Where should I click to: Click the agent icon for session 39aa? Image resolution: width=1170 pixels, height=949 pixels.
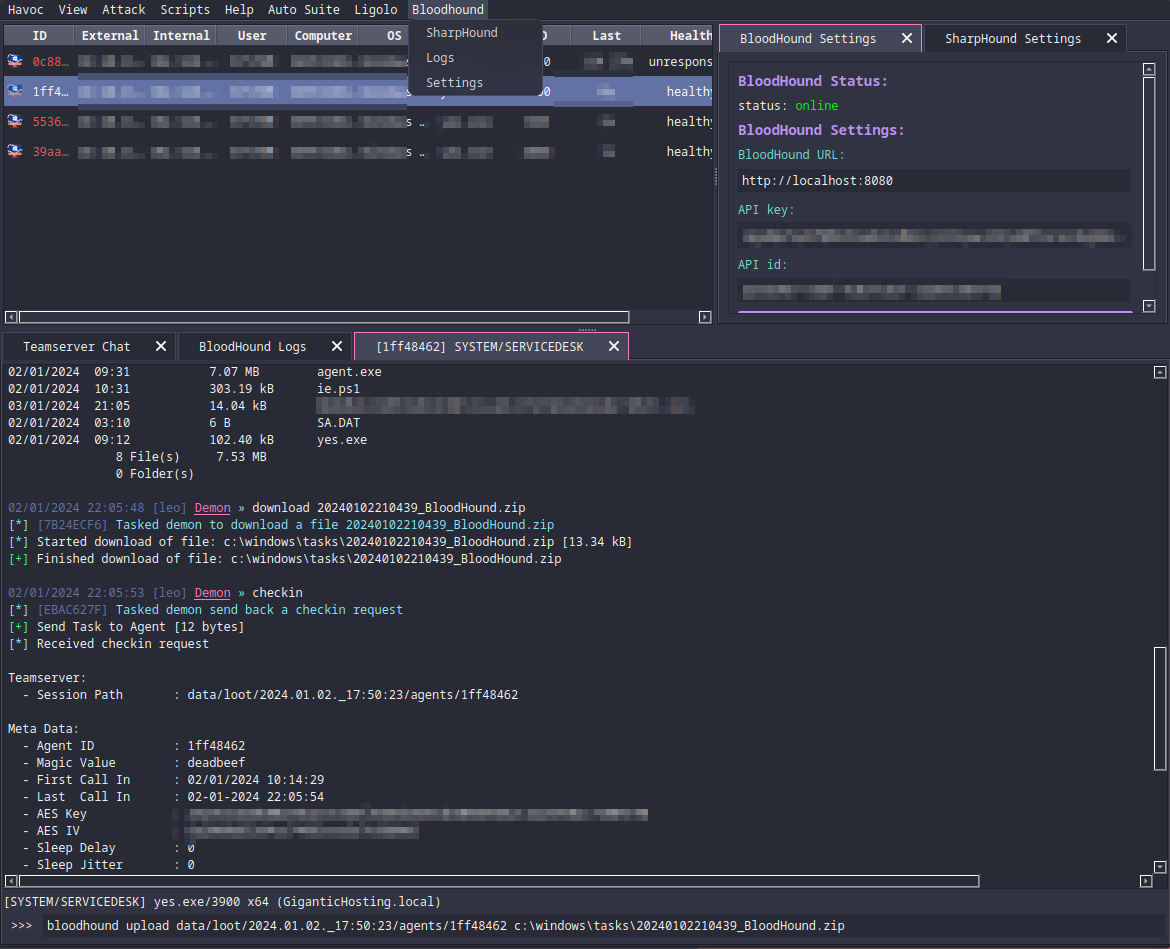point(15,151)
